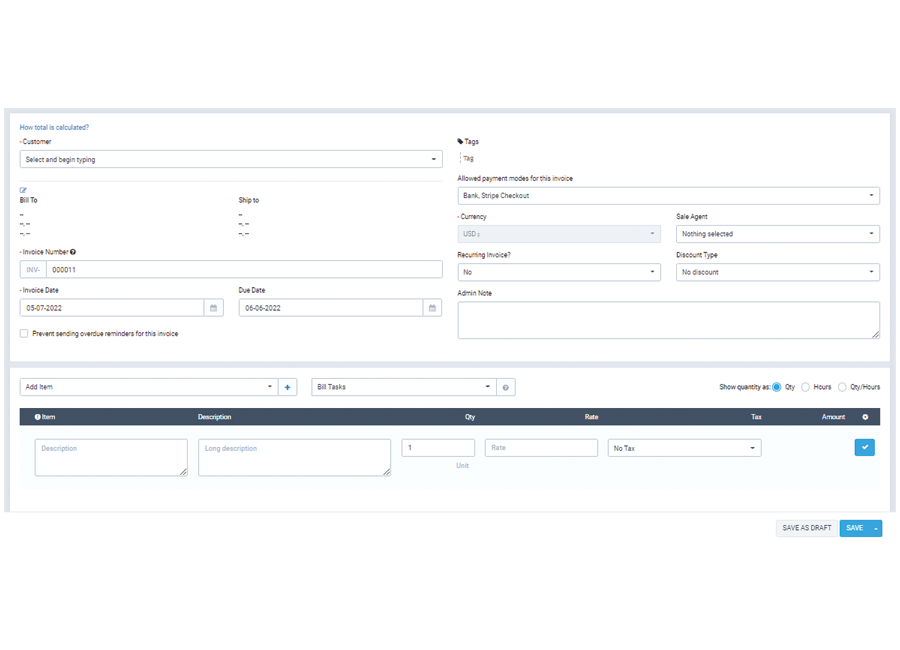Image resolution: width=900 pixels, height=650 pixels.
Task: Open the Sale Agent dropdown
Action: click(x=777, y=234)
